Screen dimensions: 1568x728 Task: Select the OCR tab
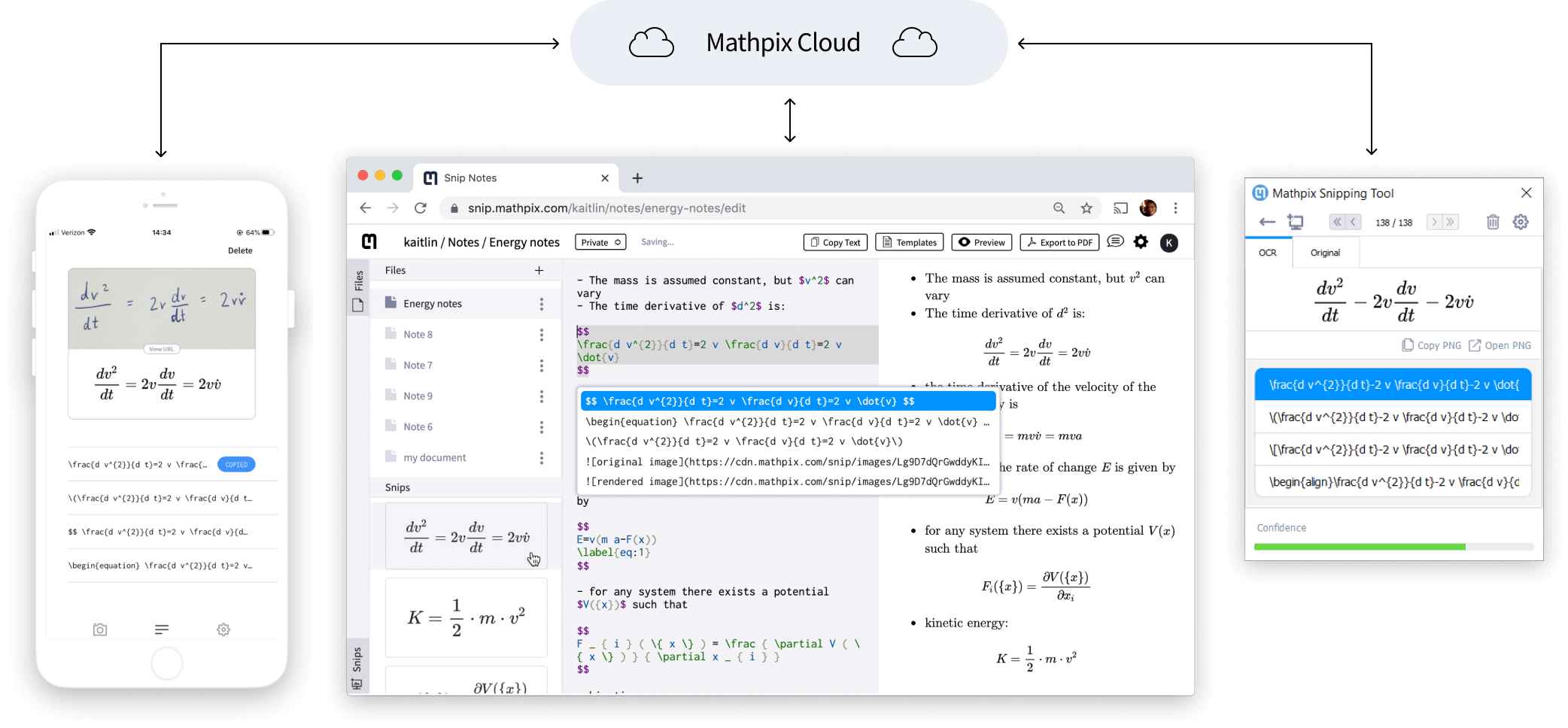(x=1268, y=253)
